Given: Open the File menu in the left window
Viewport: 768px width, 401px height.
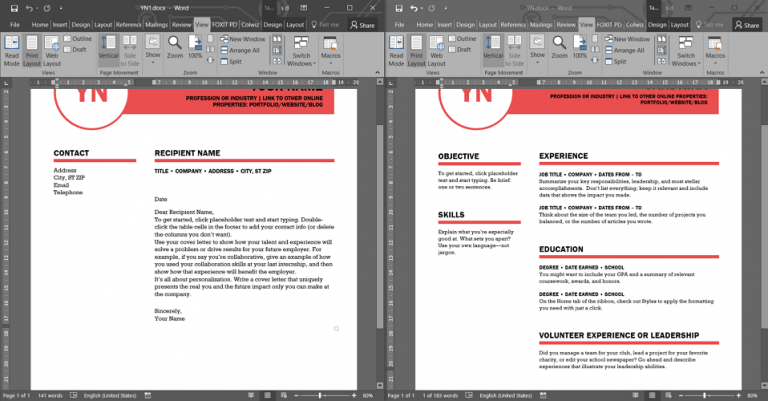Looking at the screenshot, I should click(14, 24).
